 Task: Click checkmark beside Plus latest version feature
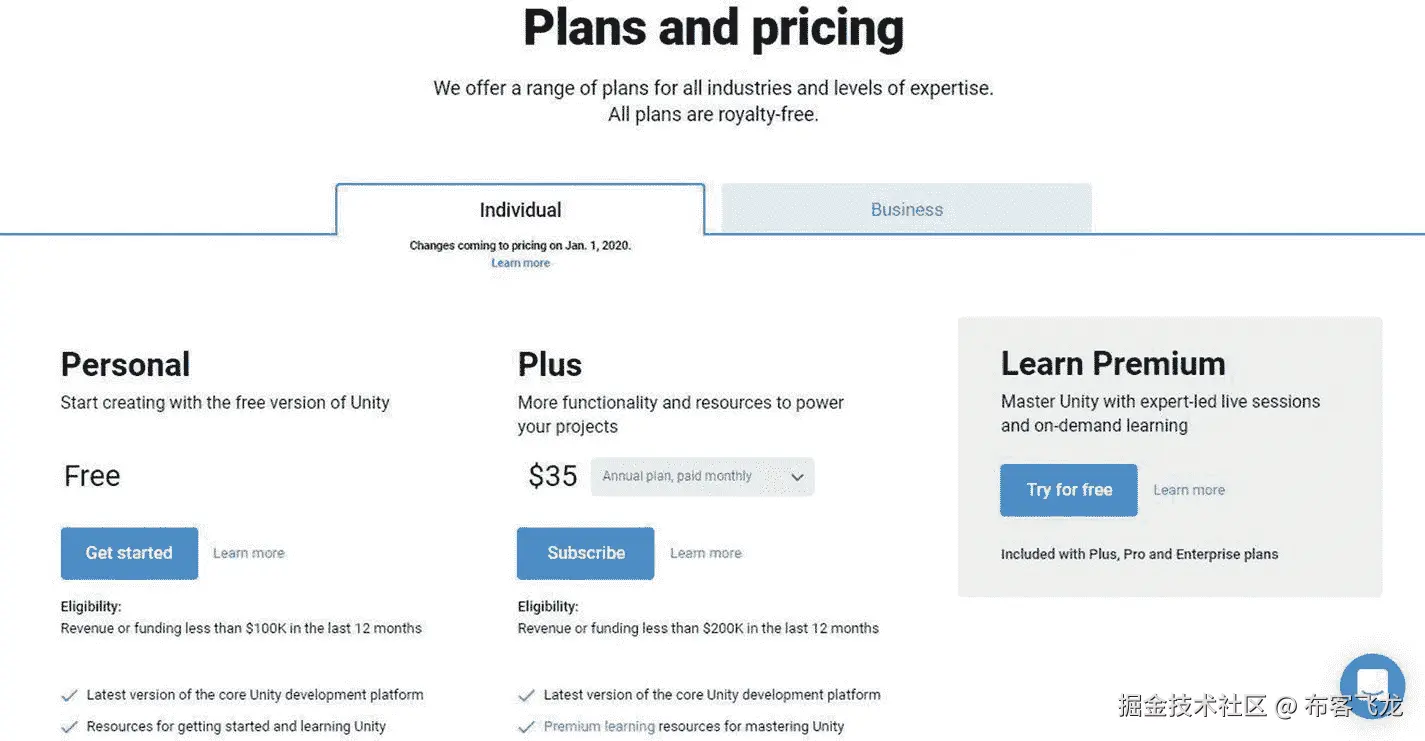click(x=526, y=695)
